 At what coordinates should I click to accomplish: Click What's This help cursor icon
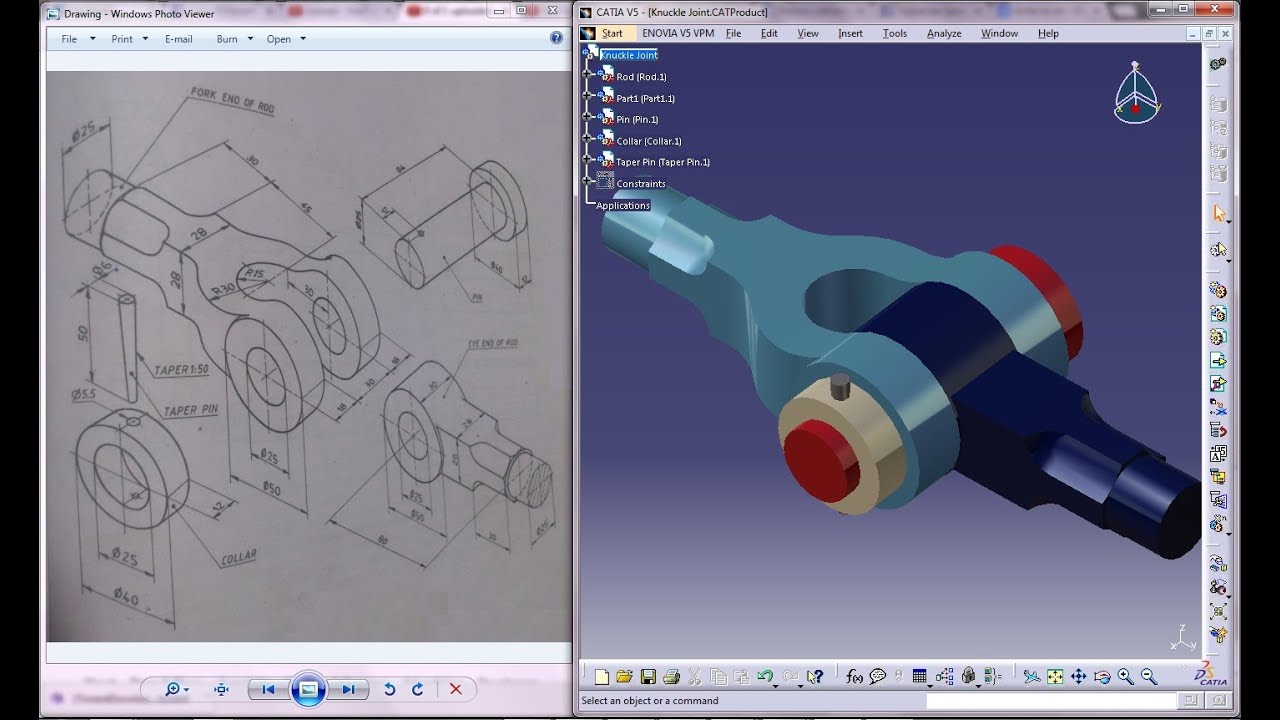pos(815,677)
